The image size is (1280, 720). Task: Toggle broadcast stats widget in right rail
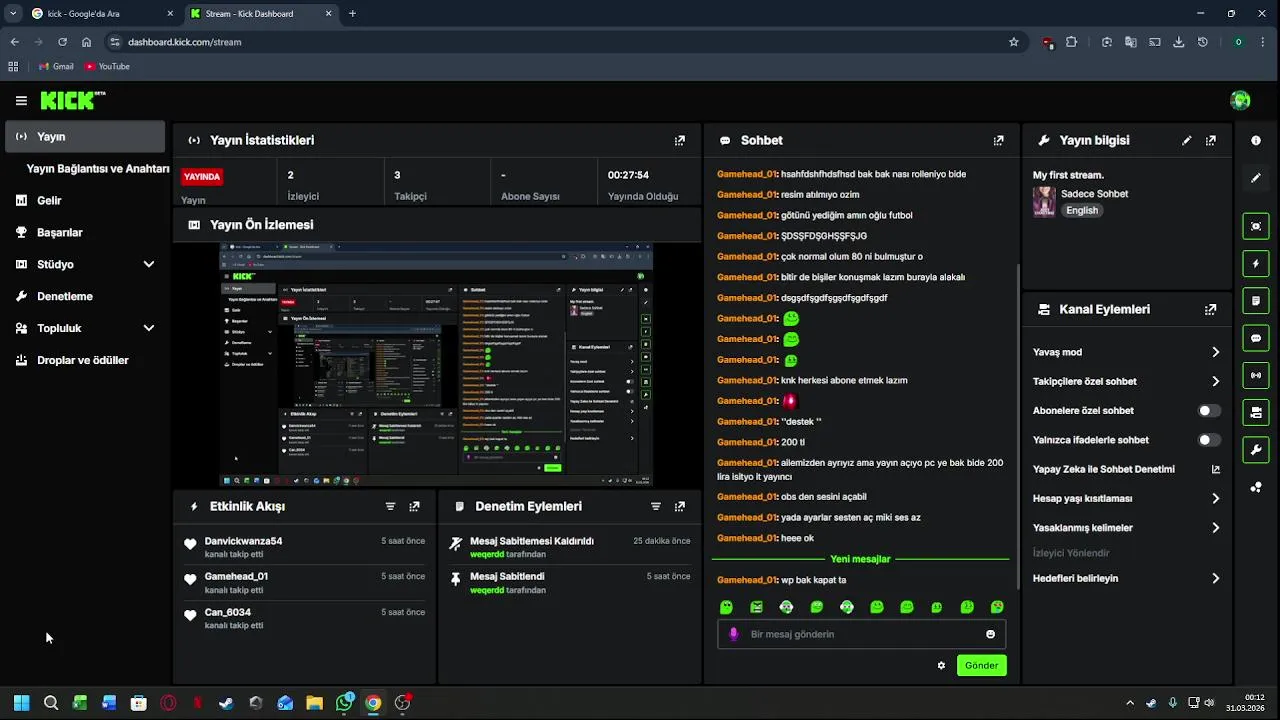coord(1256,375)
